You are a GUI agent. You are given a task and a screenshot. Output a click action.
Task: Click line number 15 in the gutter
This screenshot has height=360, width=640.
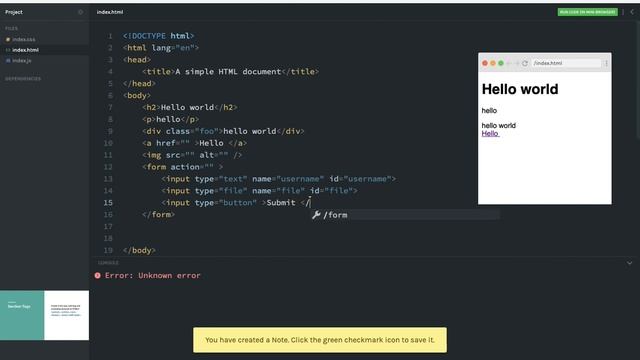[108, 202]
